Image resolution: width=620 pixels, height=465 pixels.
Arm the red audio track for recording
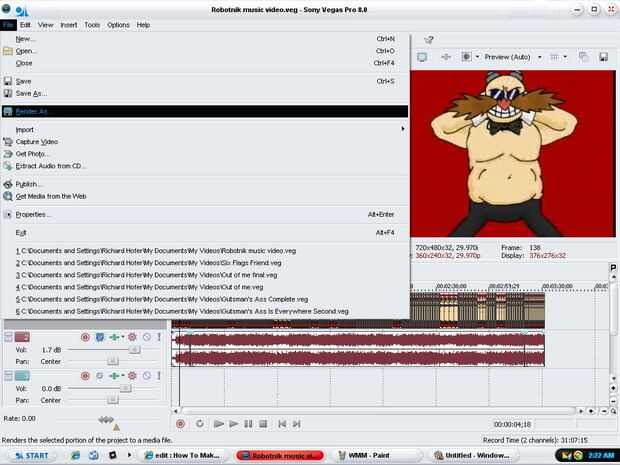[85, 337]
